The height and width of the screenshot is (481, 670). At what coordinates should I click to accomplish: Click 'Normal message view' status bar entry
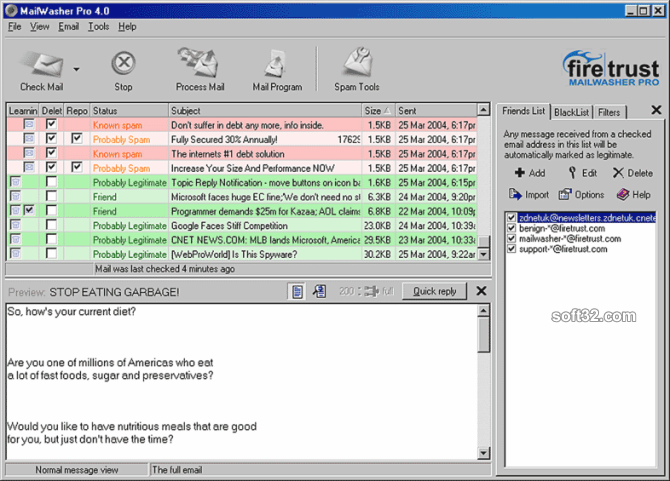coord(76,470)
